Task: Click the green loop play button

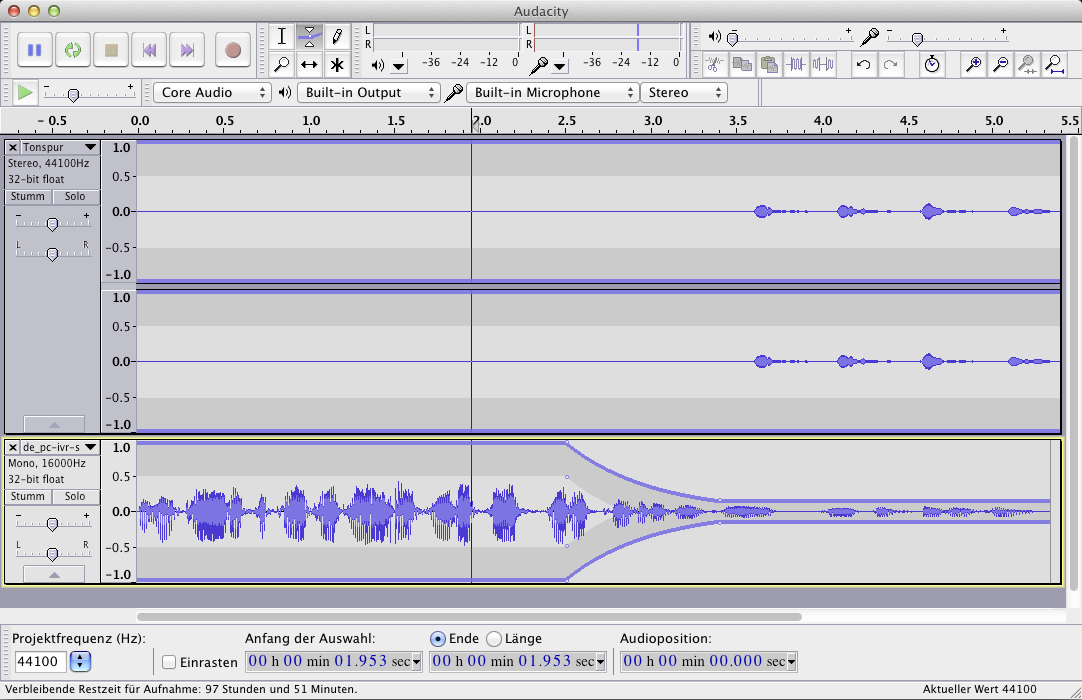Action: 72,50
